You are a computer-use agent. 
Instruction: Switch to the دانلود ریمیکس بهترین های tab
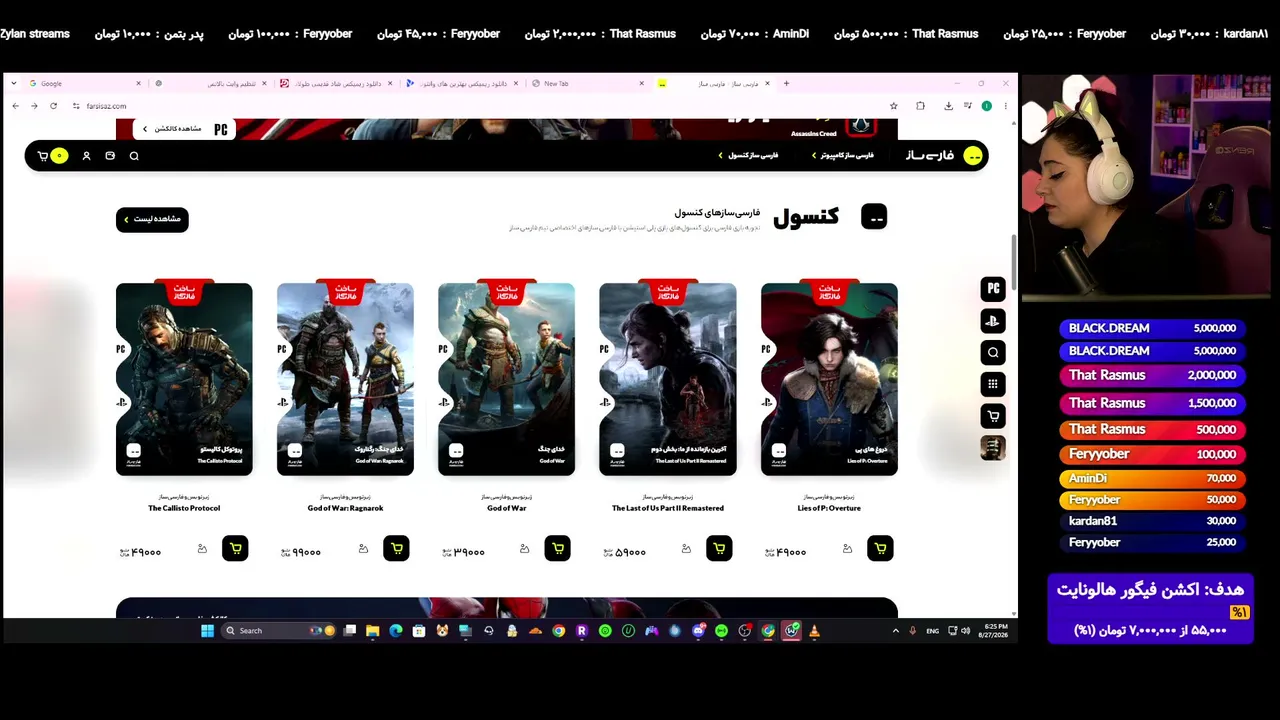pyautogui.click(x=460, y=84)
